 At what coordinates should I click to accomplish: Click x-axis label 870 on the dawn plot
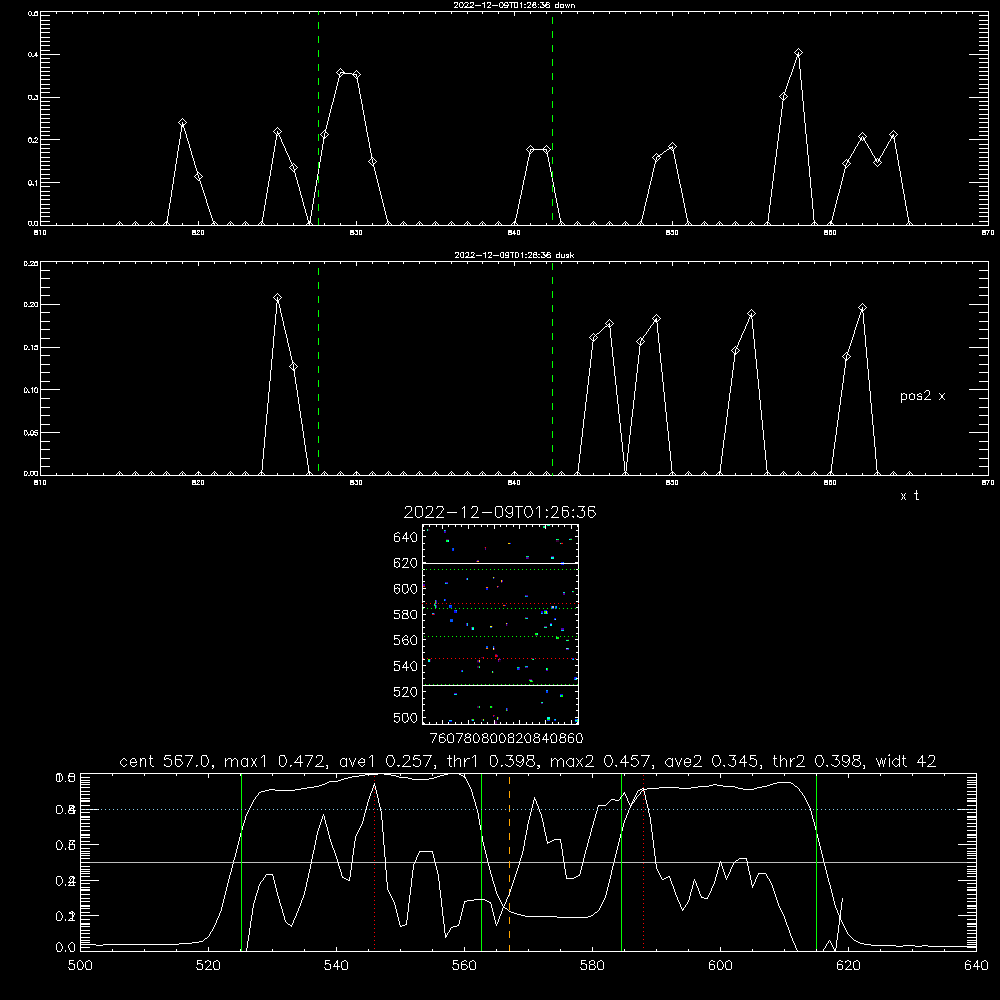coord(988,233)
